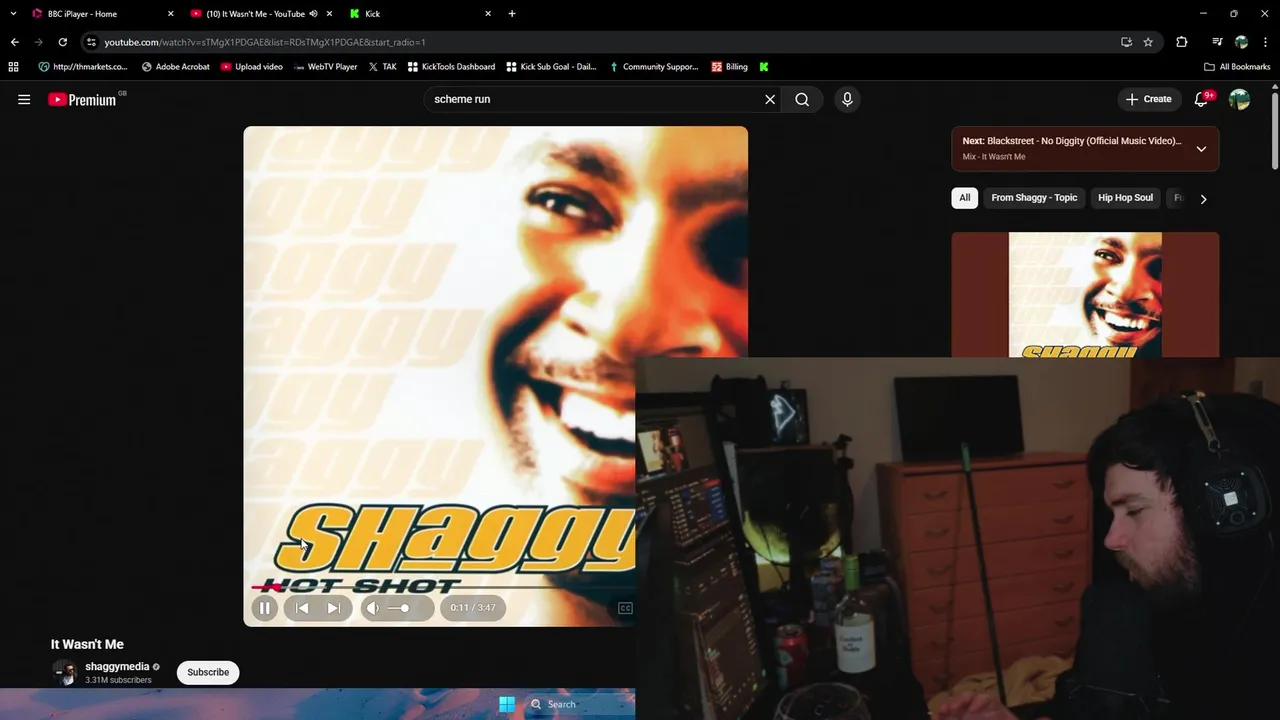
Task: Open the shaggymedia channel name link
Action: click(x=117, y=666)
